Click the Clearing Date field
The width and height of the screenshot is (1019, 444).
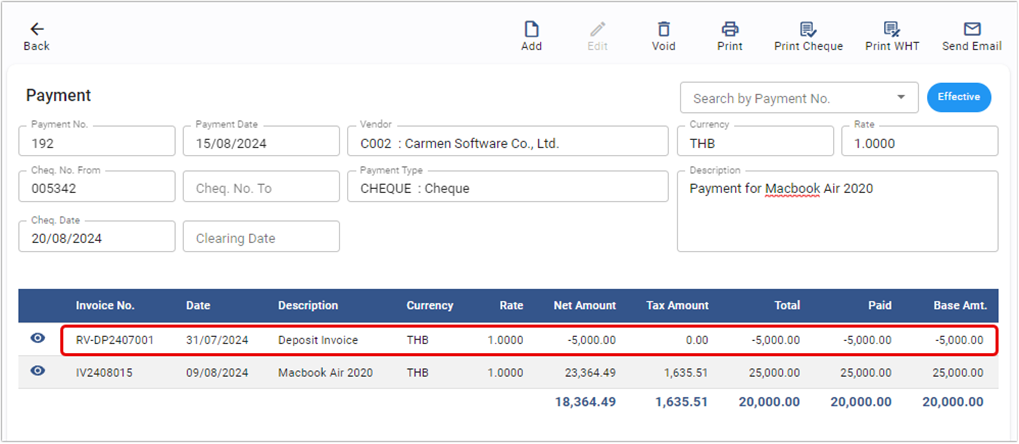tap(261, 238)
